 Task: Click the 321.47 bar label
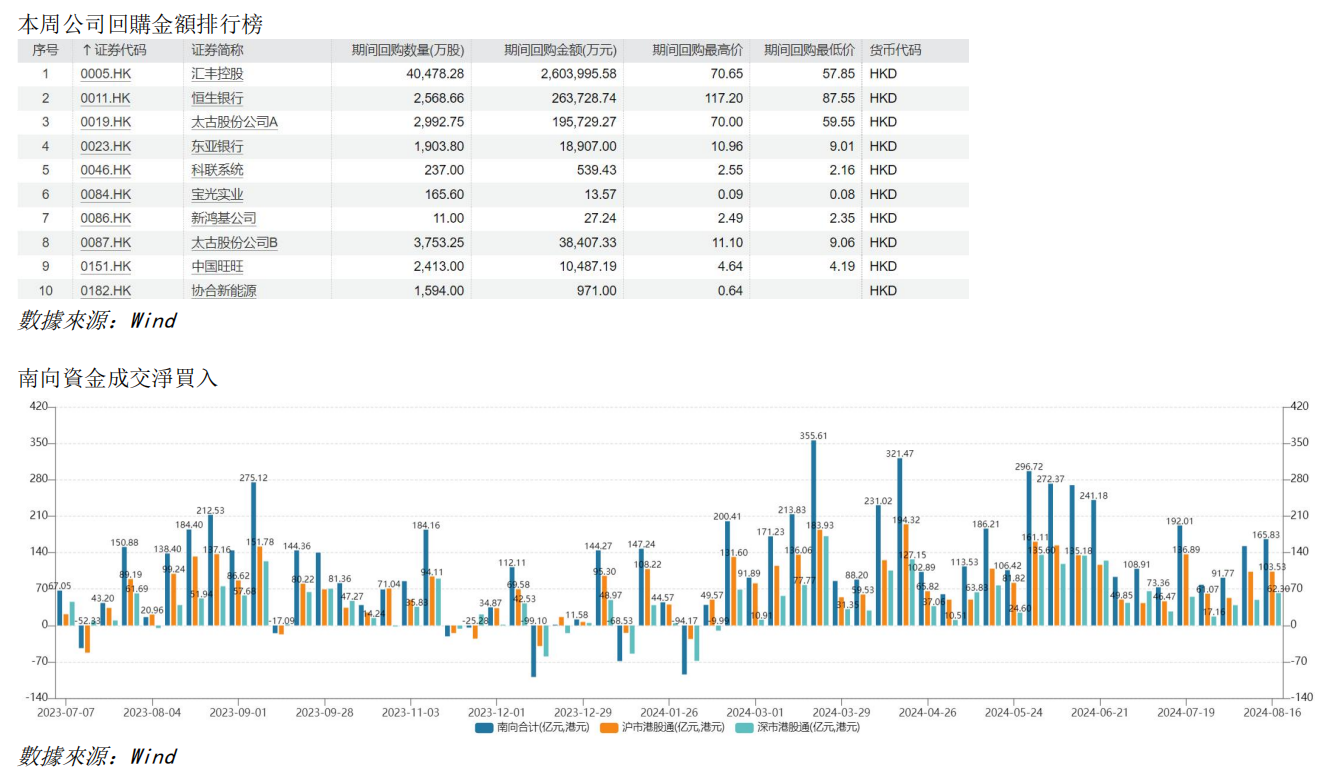(900, 453)
